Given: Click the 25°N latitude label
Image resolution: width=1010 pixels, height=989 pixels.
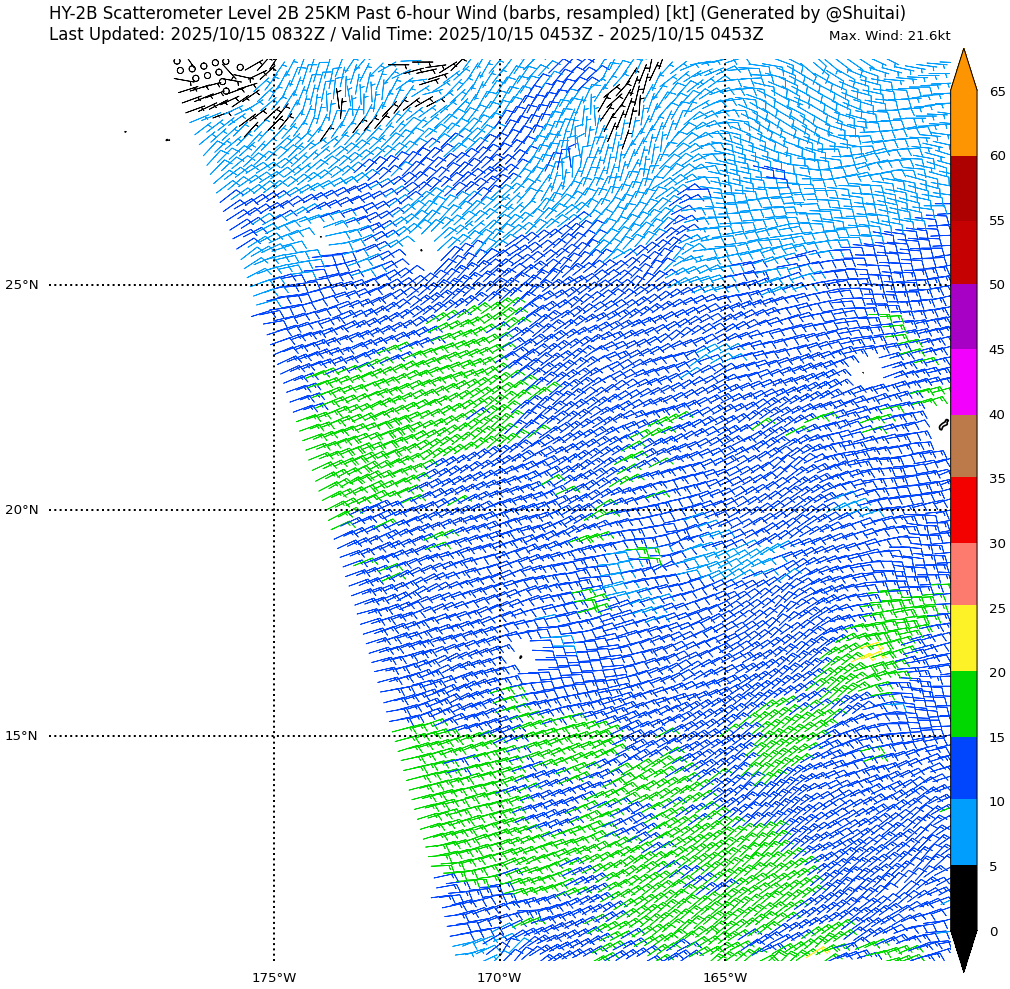Looking at the screenshot, I should [22, 285].
